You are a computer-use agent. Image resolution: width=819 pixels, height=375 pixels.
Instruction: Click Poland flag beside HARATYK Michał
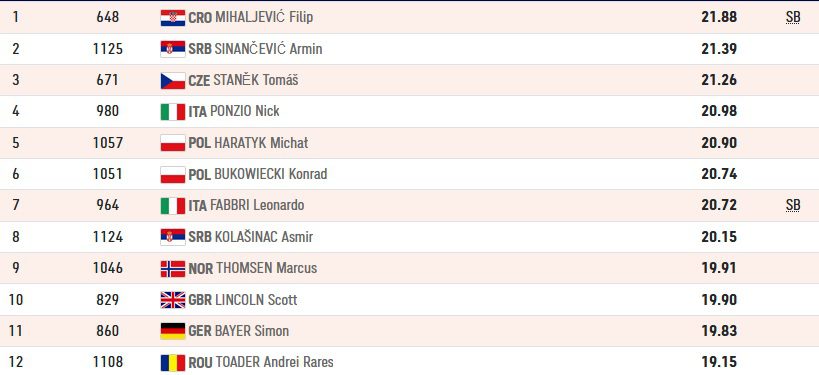point(173,143)
